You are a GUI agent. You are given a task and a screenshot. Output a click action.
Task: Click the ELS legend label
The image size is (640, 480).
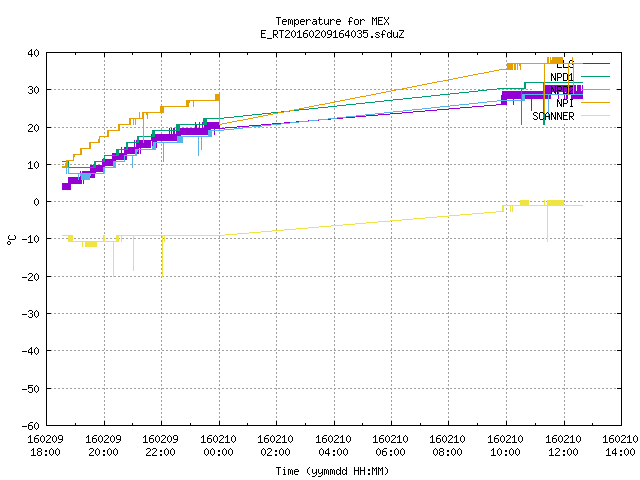click(565, 64)
